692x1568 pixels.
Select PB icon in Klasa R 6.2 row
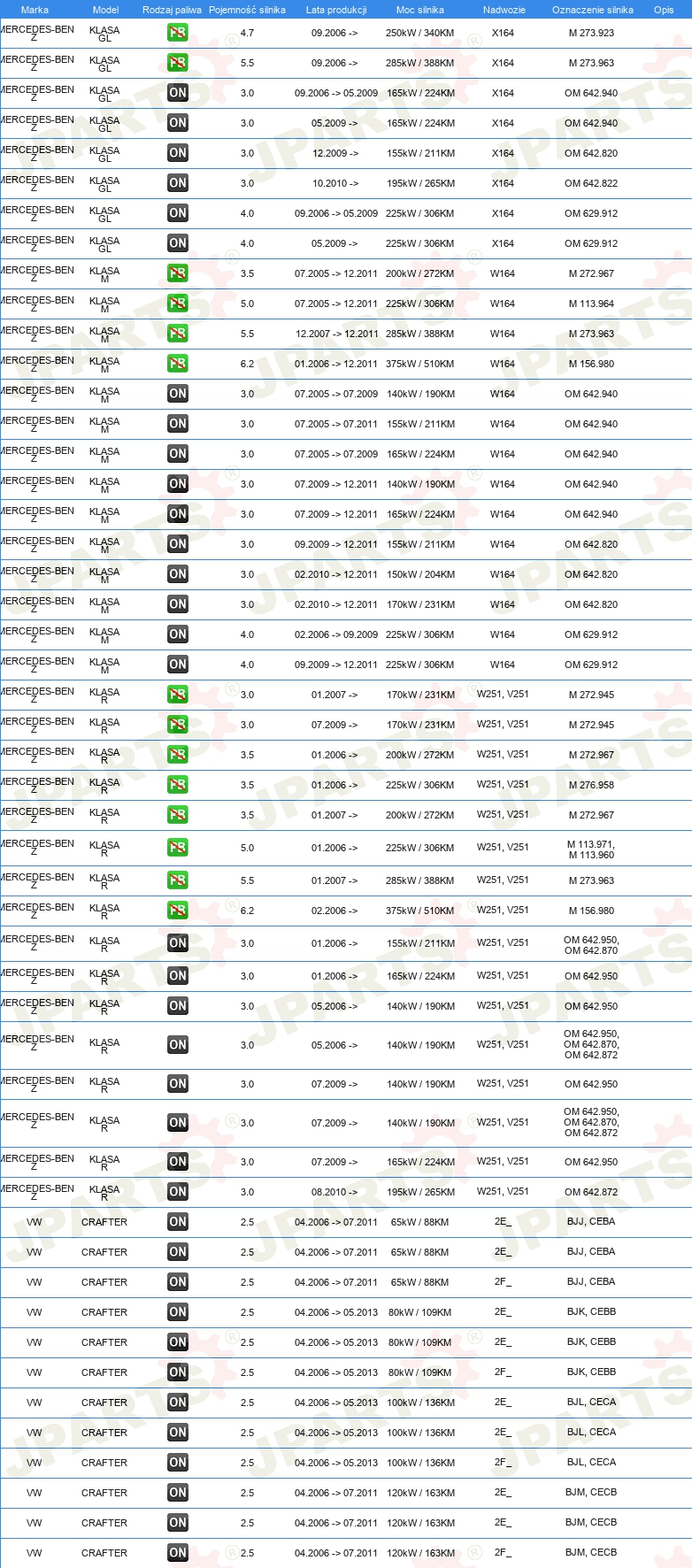coord(178,911)
